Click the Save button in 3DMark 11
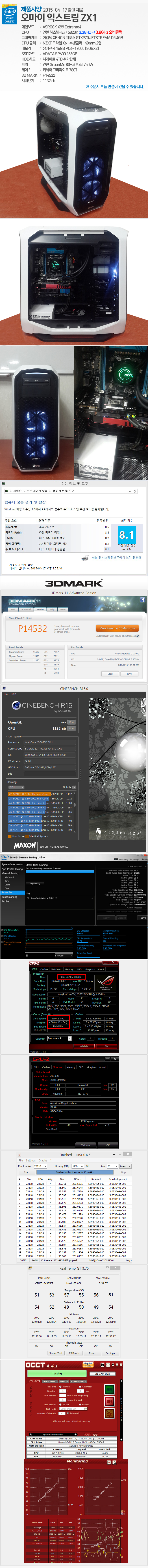The height and width of the screenshot is (1568, 148). pyautogui.click(x=129, y=674)
